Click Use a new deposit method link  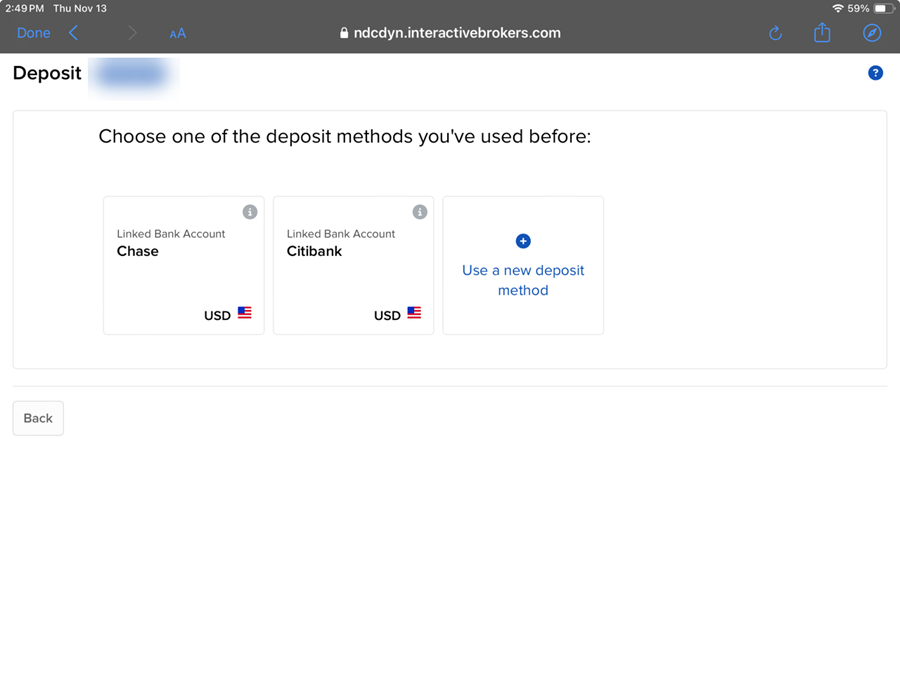click(x=523, y=280)
